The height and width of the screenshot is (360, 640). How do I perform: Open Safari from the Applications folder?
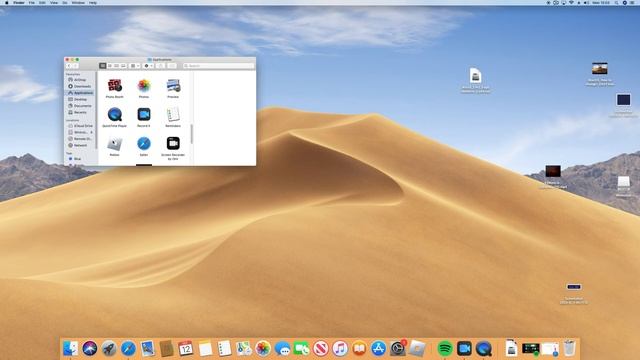(144, 144)
